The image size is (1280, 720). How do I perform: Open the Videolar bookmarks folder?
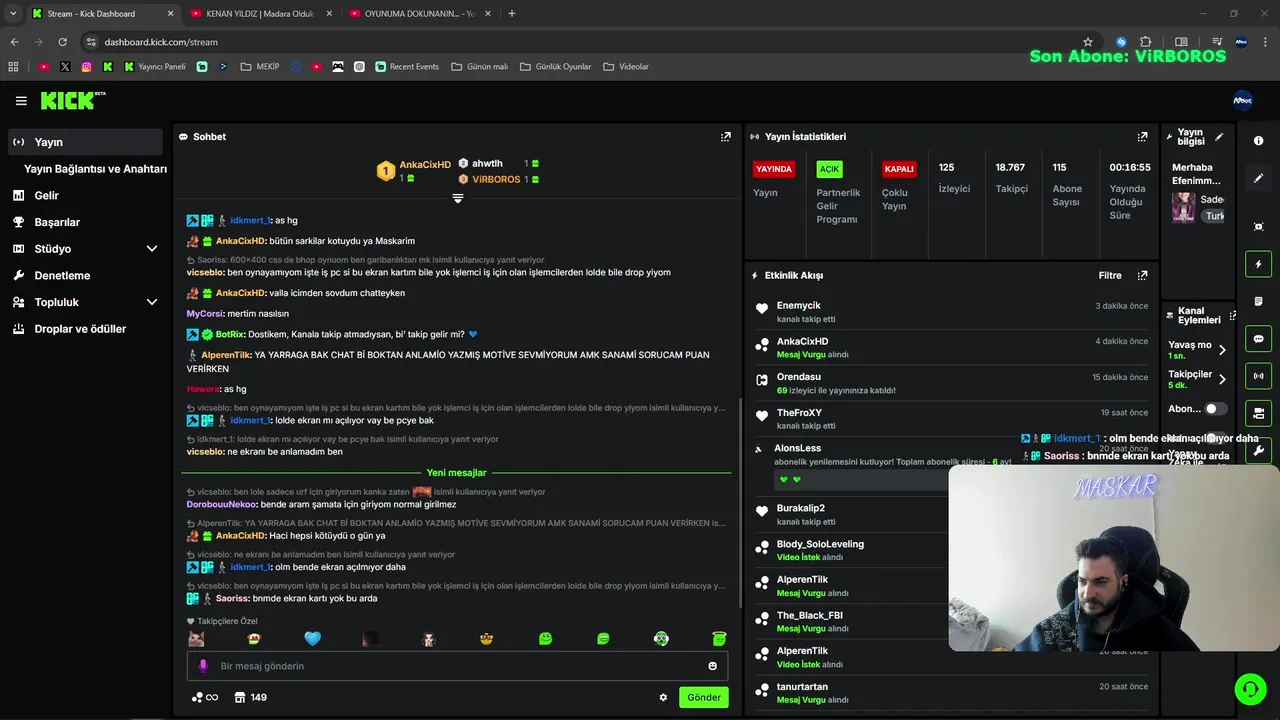[x=626, y=67]
